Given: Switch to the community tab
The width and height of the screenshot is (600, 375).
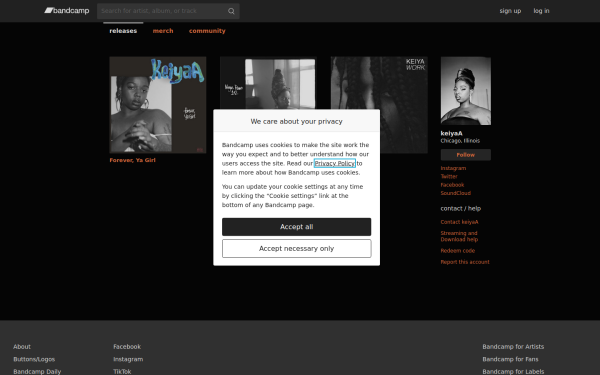Looking at the screenshot, I should [x=207, y=31].
